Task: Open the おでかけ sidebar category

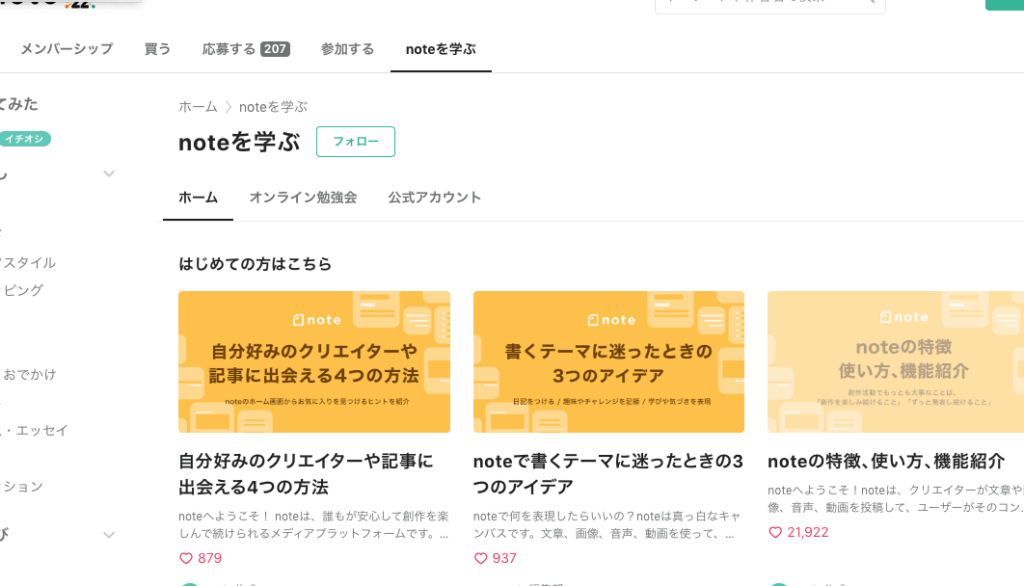Action: tap(30, 375)
